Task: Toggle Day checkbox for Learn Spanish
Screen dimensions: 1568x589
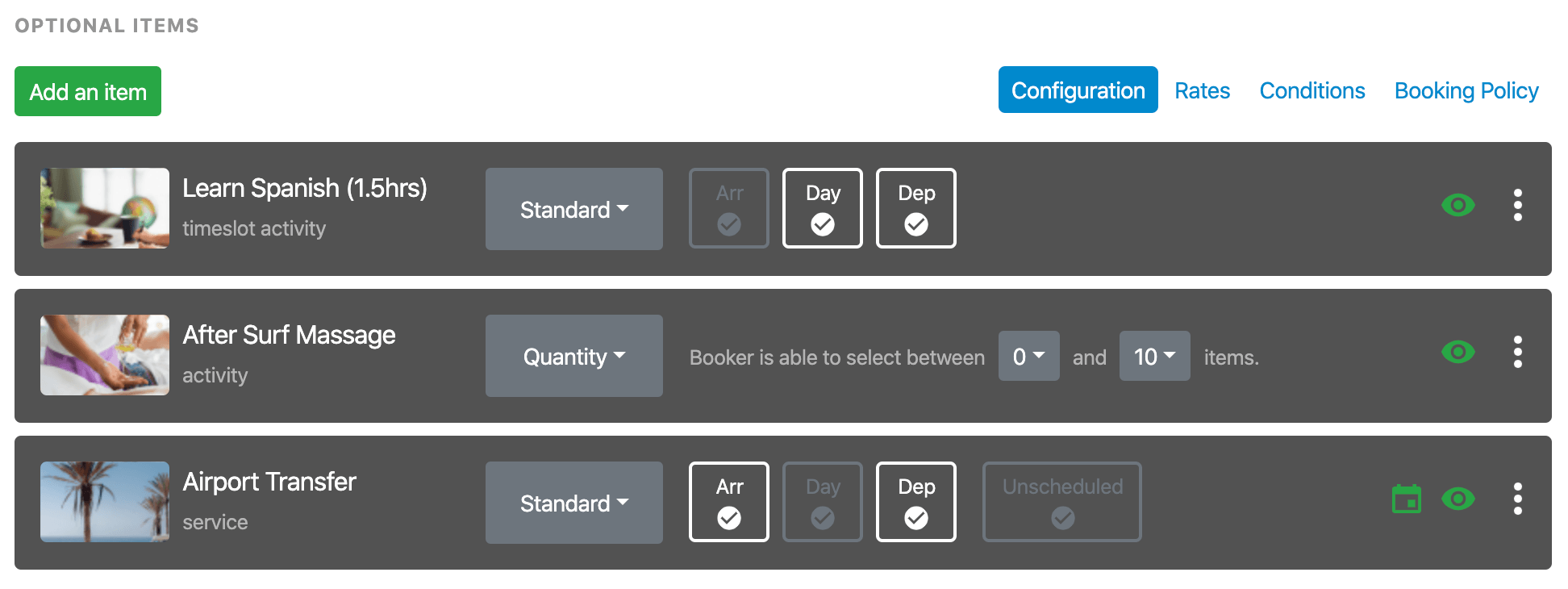Action: point(823,208)
